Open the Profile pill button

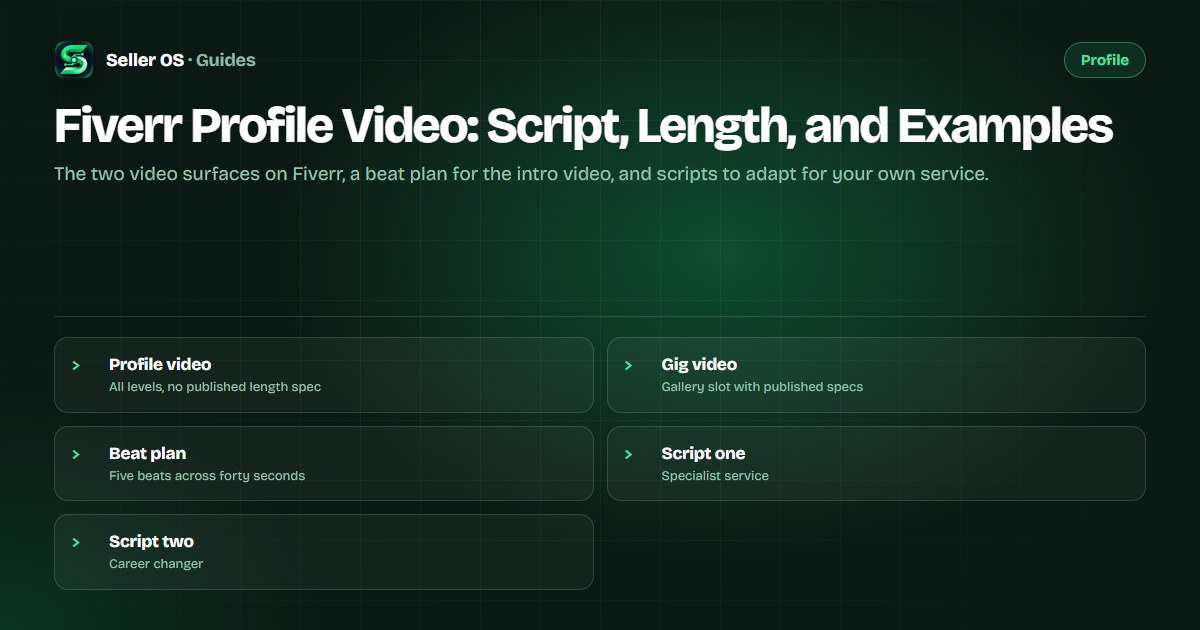click(x=1105, y=60)
